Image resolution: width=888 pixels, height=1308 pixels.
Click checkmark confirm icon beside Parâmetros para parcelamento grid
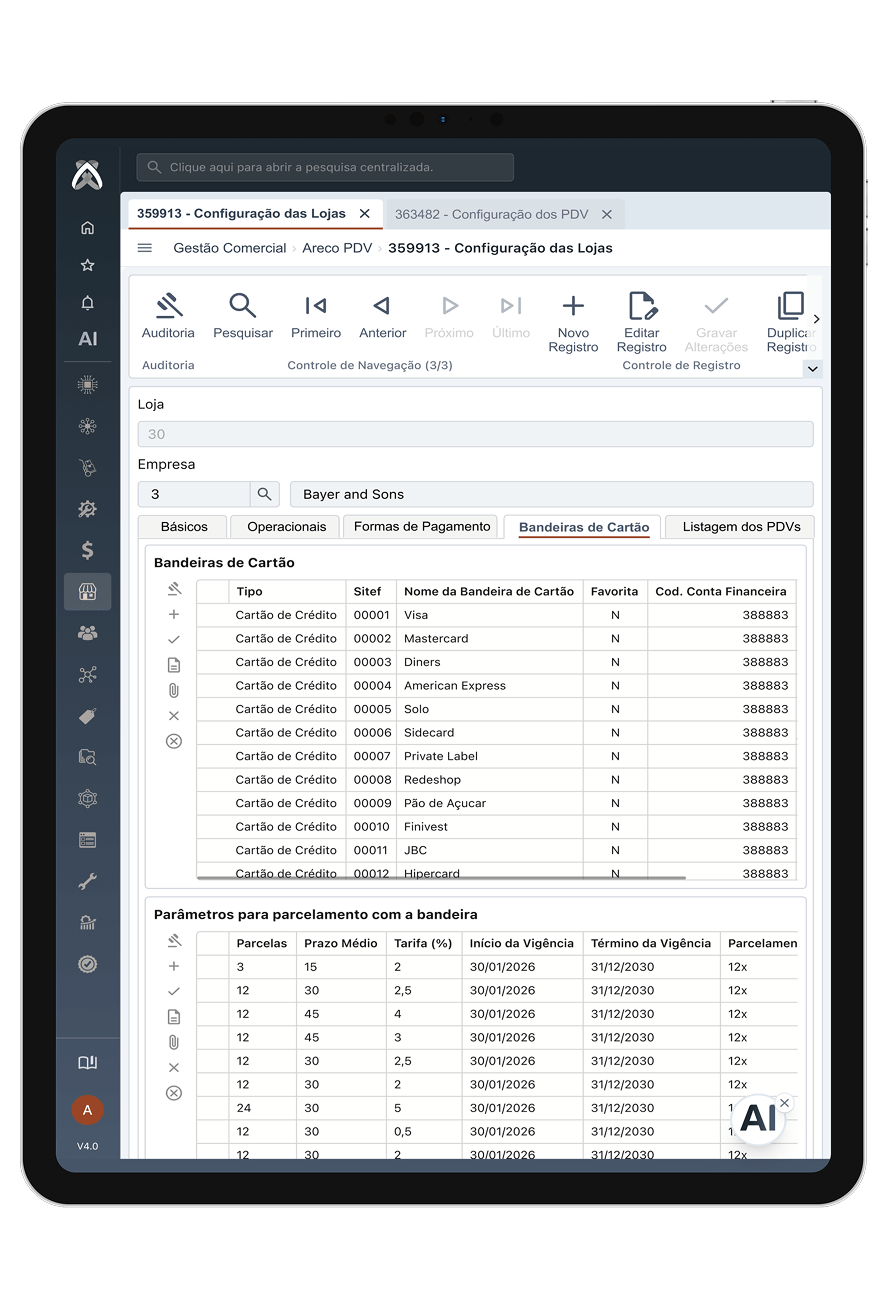coord(174,991)
